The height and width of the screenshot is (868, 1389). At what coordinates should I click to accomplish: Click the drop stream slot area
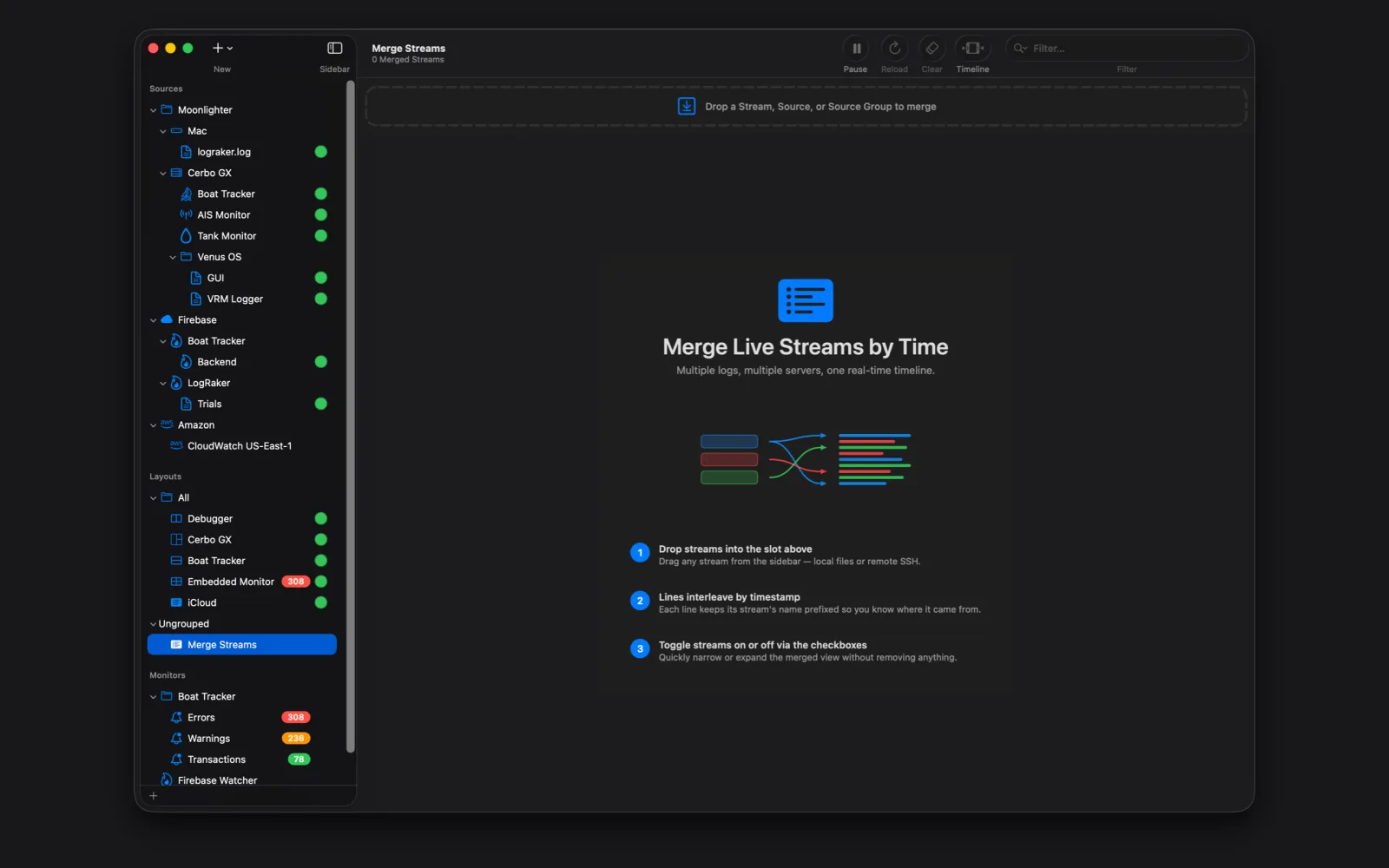tap(806, 107)
